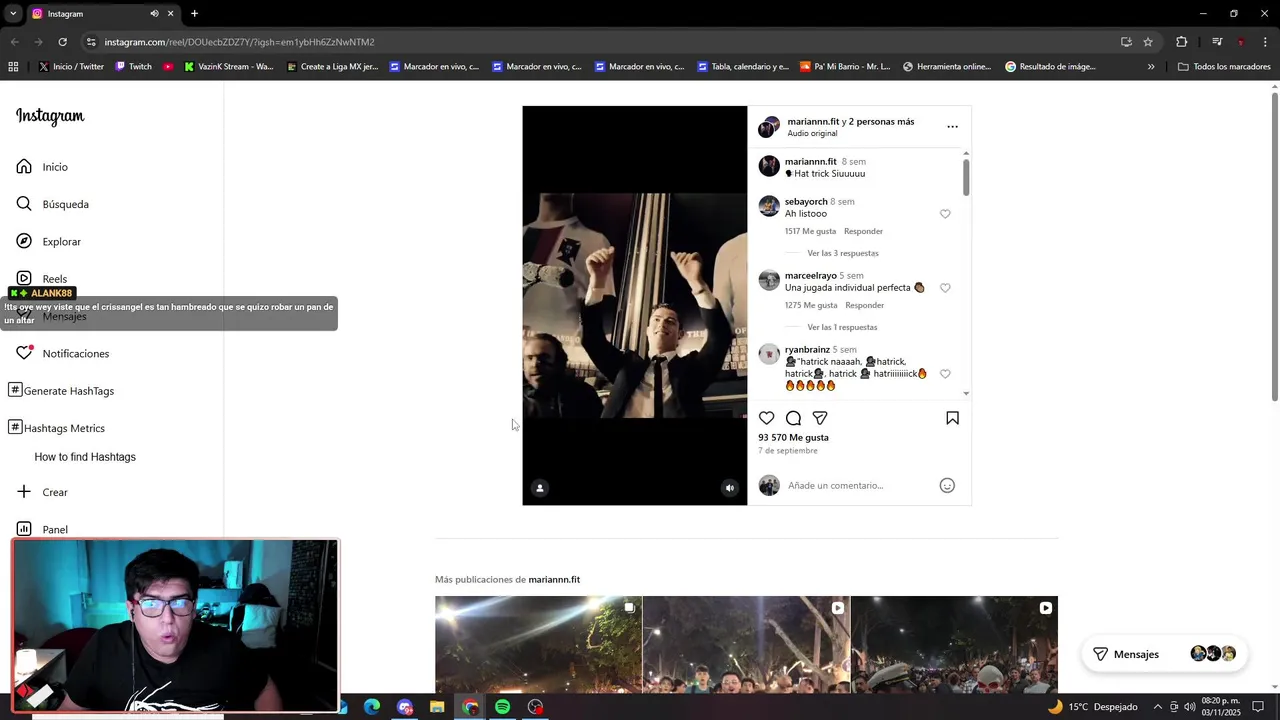Image resolution: width=1280 pixels, height=720 pixels.
Task: Click the page vertical scrollbar
Action: [x=1275, y=245]
